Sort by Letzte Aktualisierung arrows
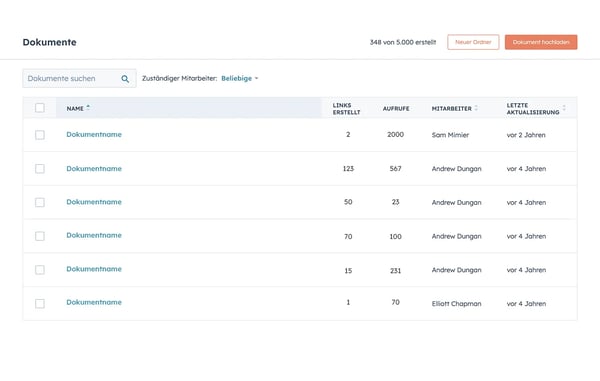The image size is (600, 381). coord(564,108)
